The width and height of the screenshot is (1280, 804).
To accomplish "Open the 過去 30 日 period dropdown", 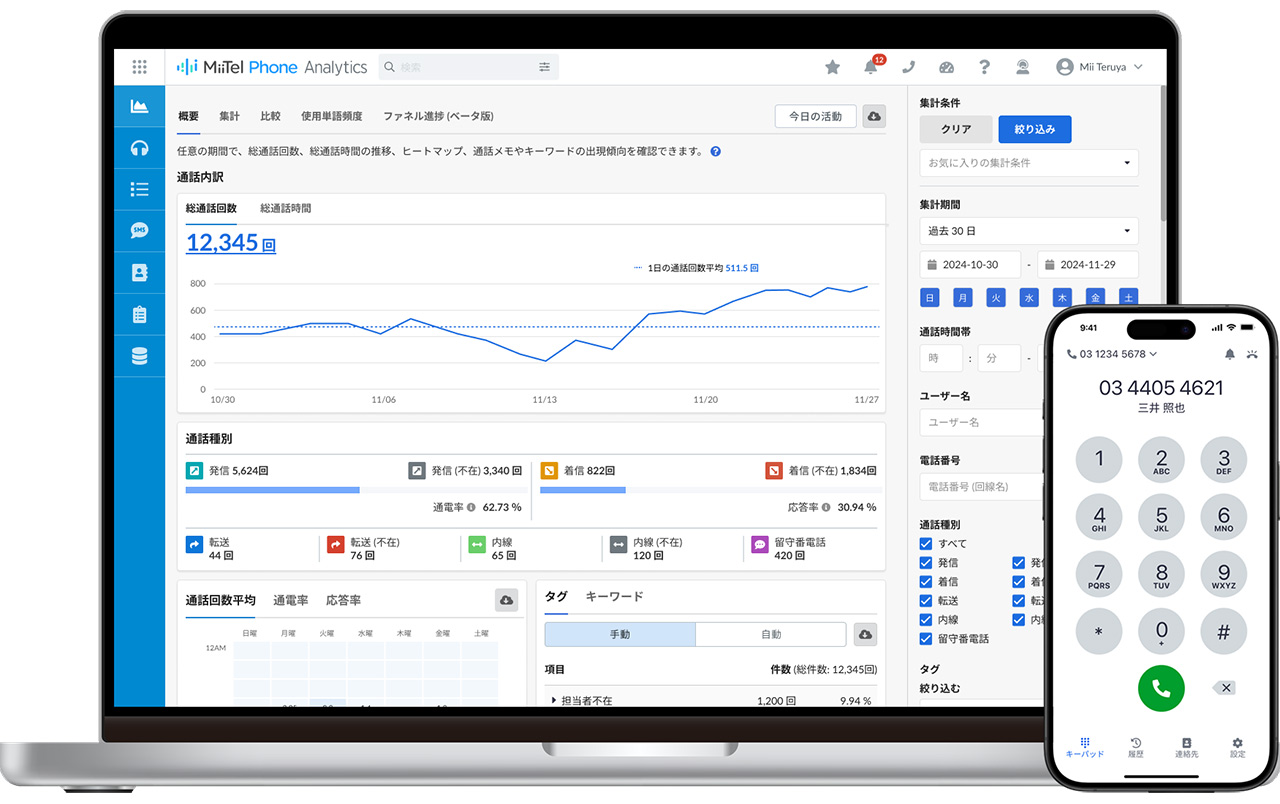I will [x=1028, y=231].
